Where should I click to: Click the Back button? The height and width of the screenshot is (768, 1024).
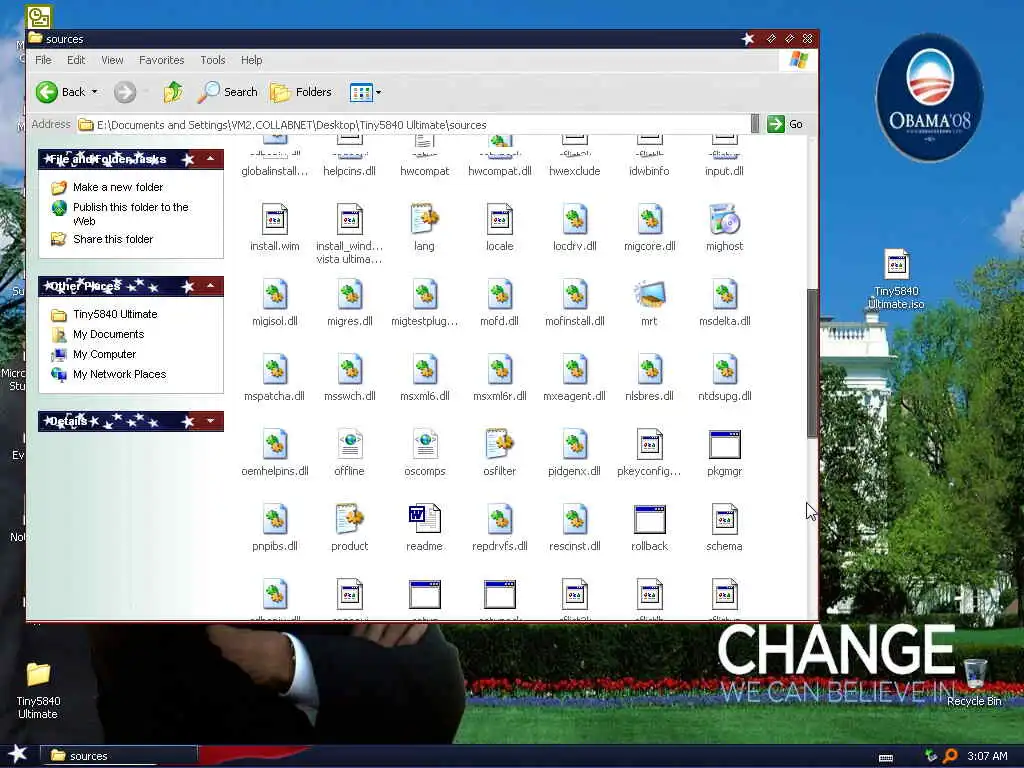(61, 92)
